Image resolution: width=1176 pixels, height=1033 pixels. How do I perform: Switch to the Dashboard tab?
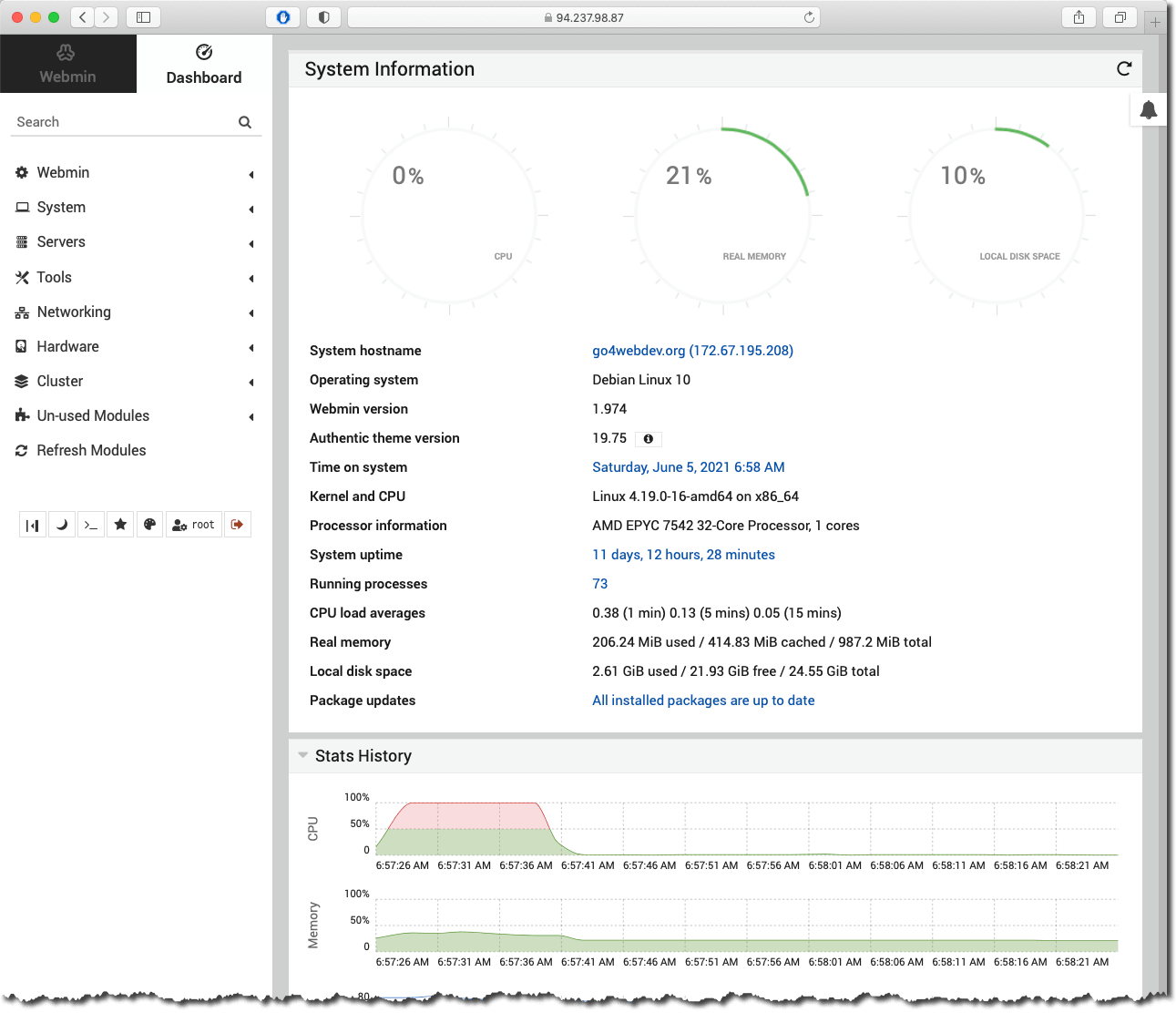(x=204, y=64)
